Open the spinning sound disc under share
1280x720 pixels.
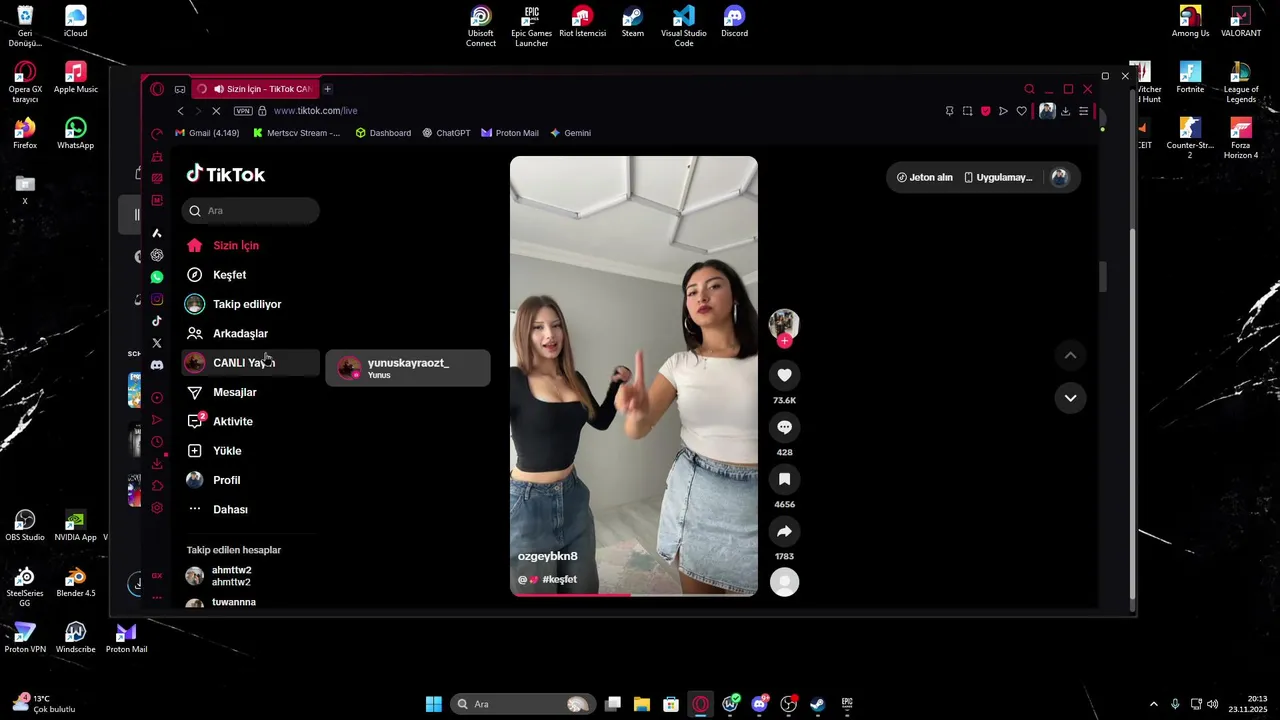[x=784, y=582]
